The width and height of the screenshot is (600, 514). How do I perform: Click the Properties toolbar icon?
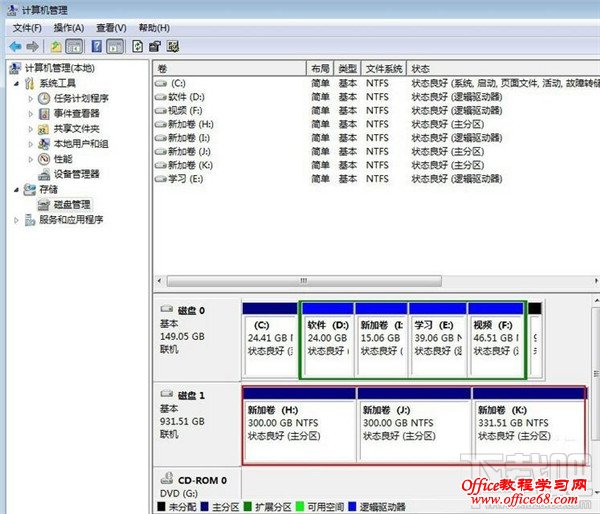[x=155, y=47]
